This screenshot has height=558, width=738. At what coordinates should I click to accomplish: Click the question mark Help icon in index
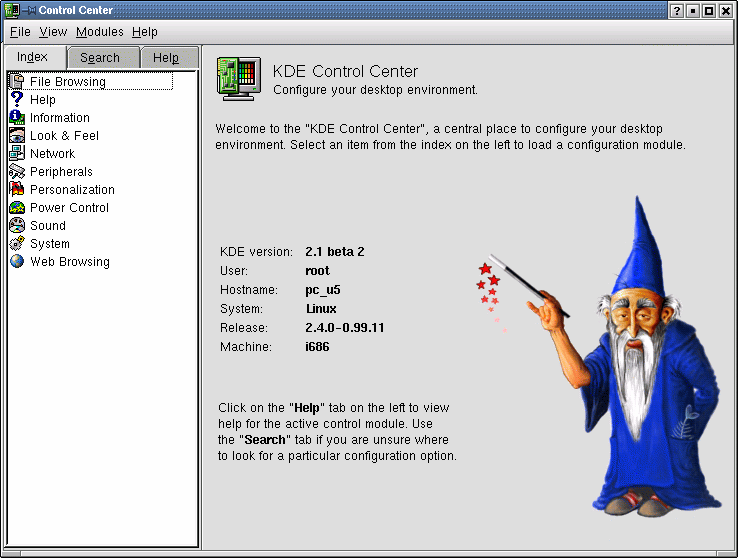[17, 99]
